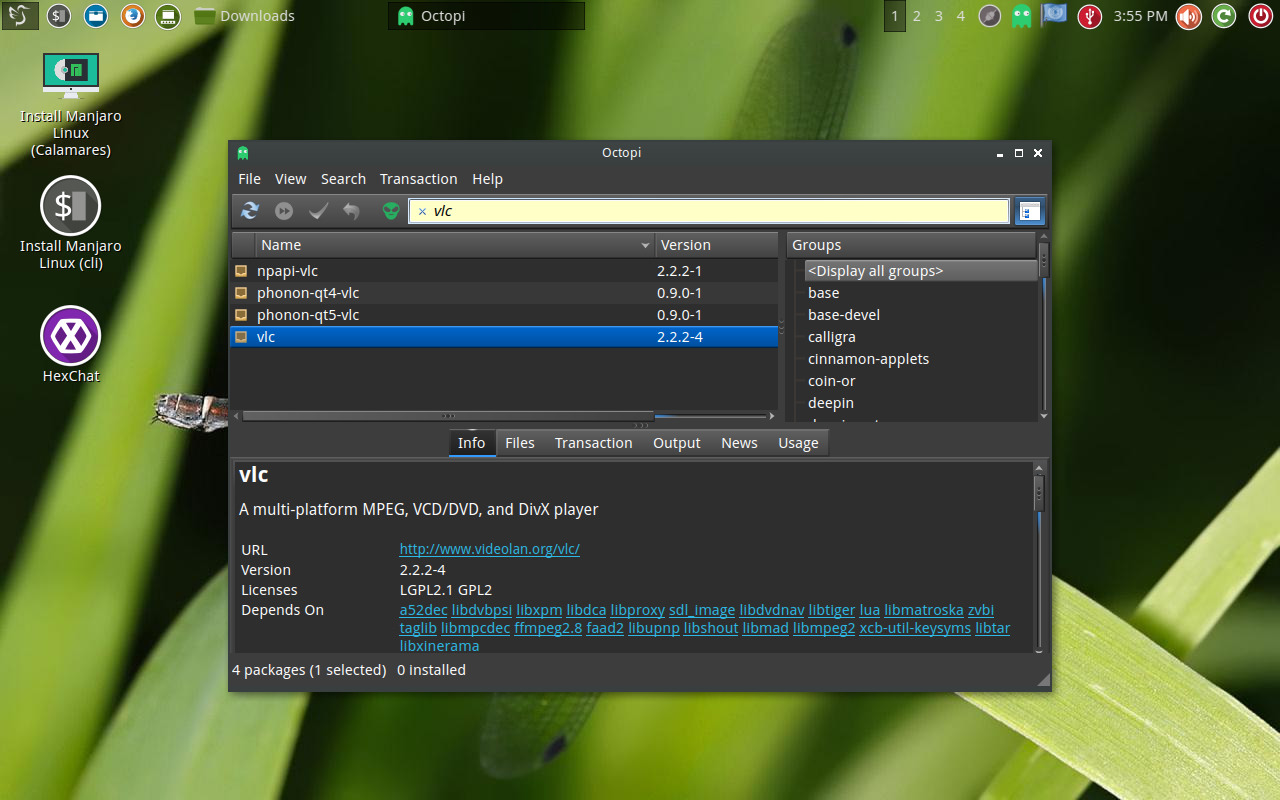Click in the package search field

pyautogui.click(x=709, y=211)
